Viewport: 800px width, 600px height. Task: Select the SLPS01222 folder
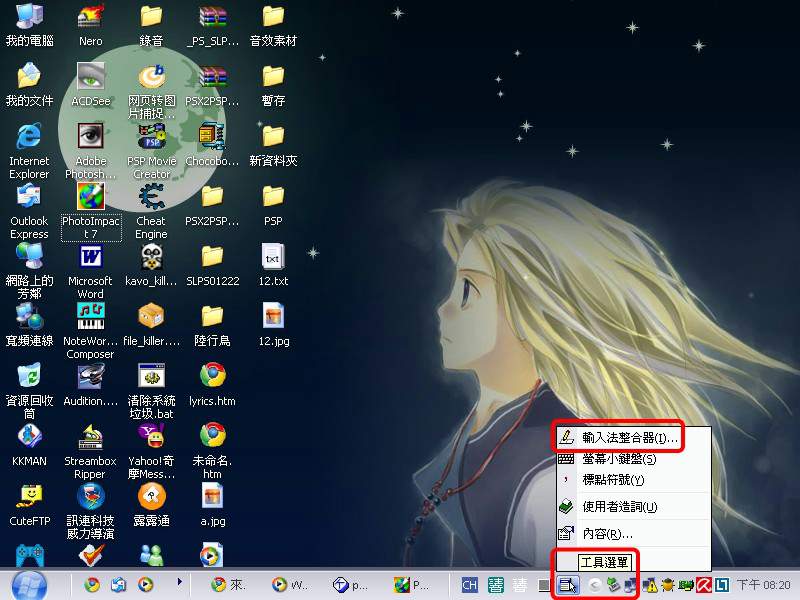point(212,265)
